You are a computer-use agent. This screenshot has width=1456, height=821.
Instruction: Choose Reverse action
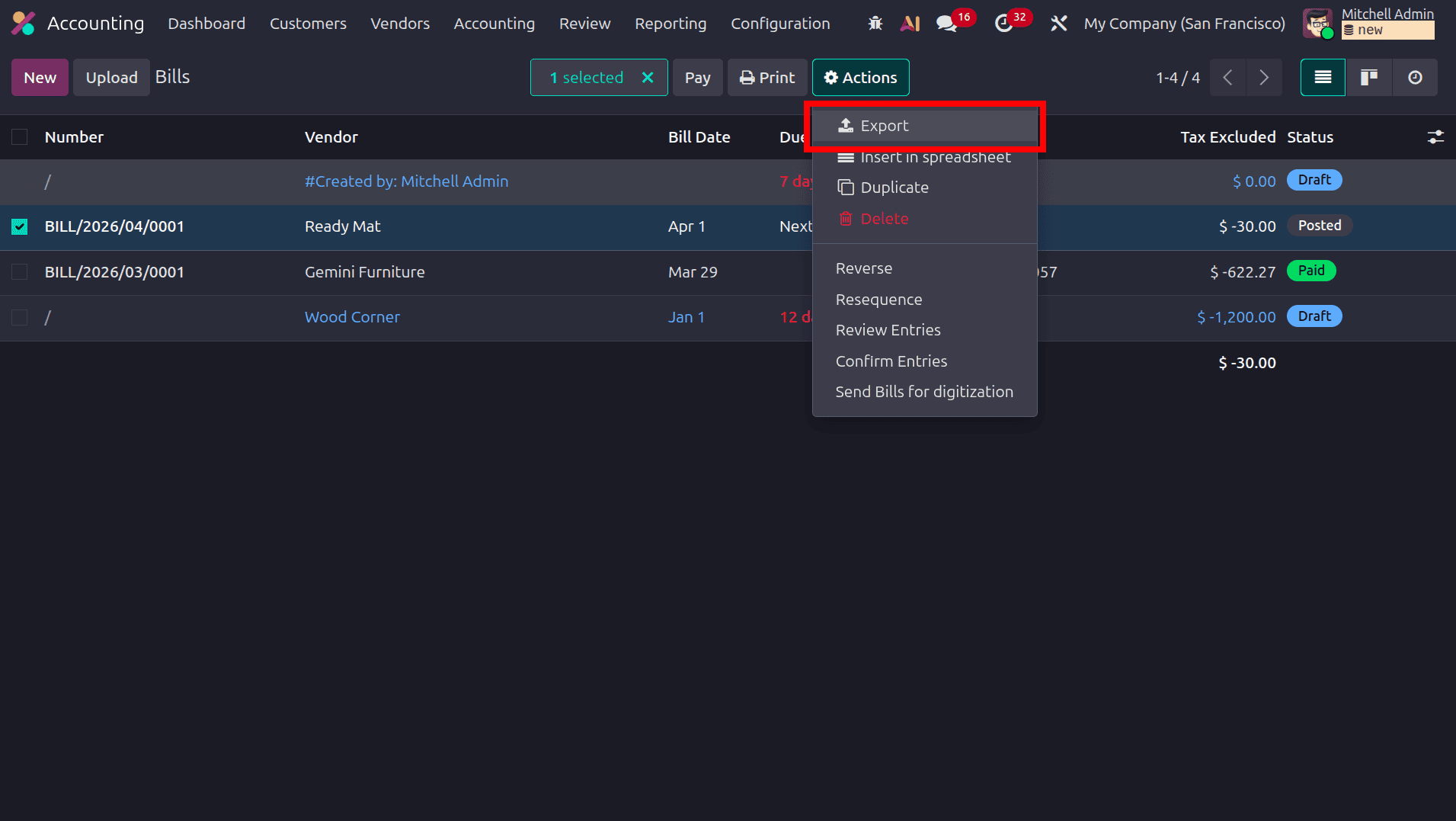(x=925, y=268)
